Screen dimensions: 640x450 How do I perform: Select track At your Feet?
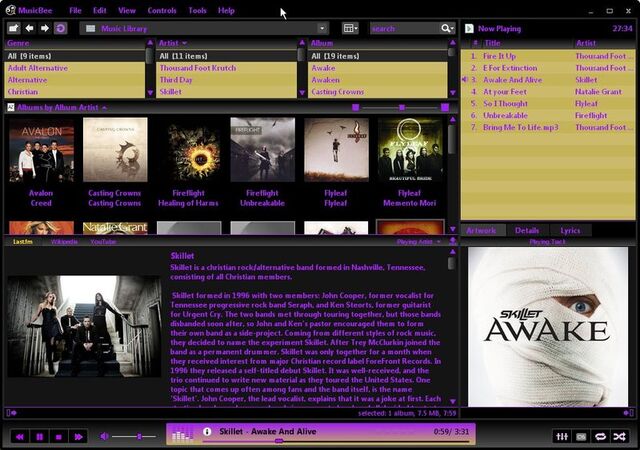pos(548,92)
